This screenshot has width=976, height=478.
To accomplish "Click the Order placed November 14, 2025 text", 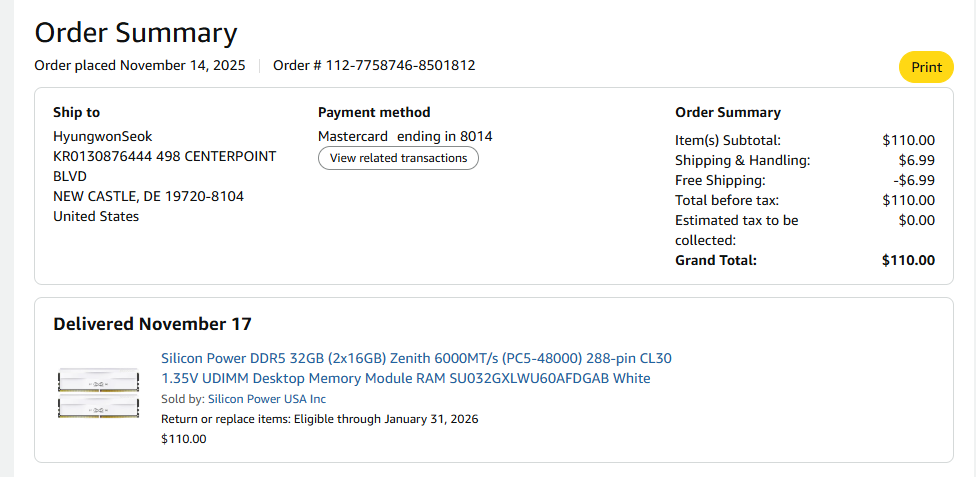I will pos(140,66).
